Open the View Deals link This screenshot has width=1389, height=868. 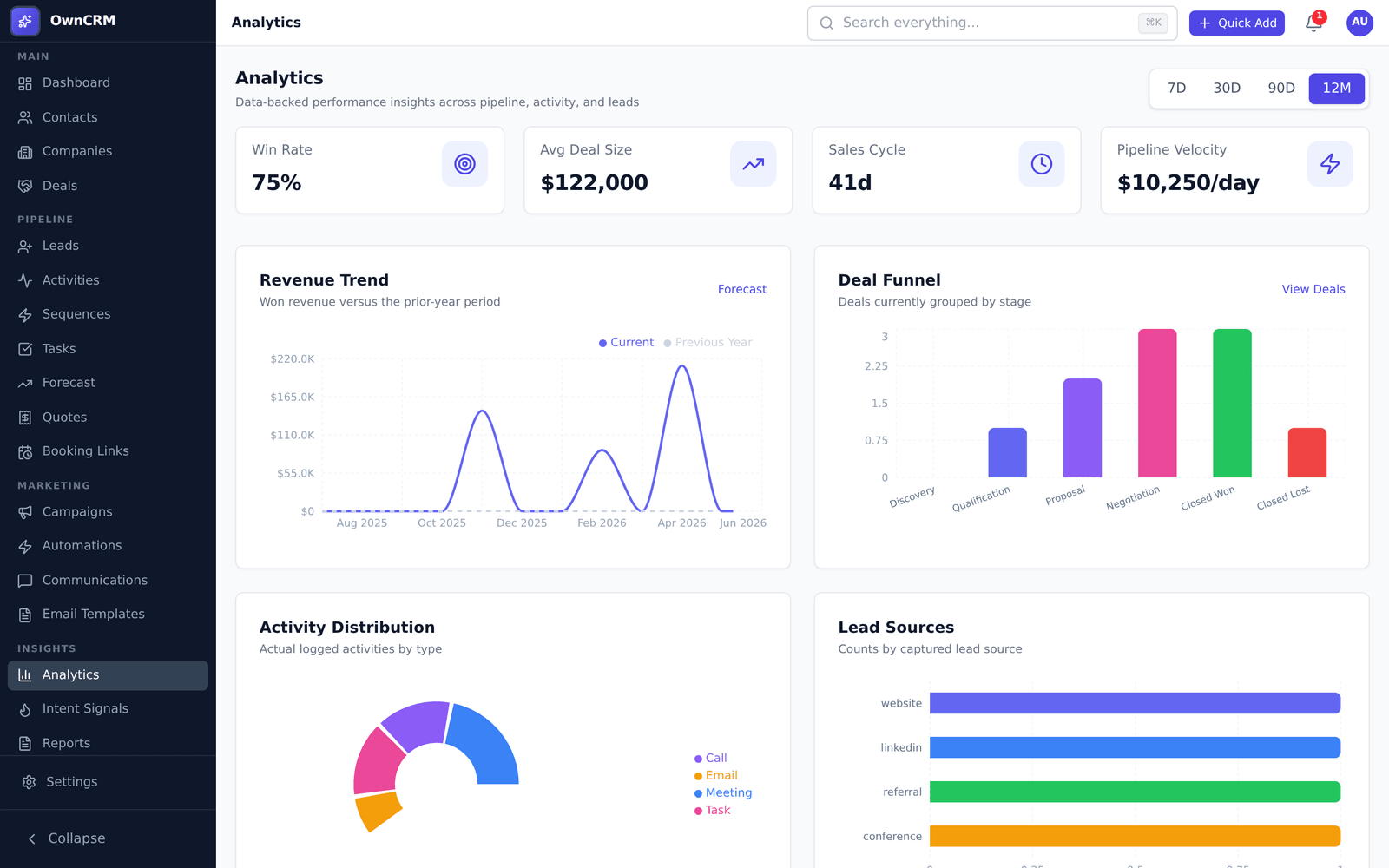coord(1313,290)
